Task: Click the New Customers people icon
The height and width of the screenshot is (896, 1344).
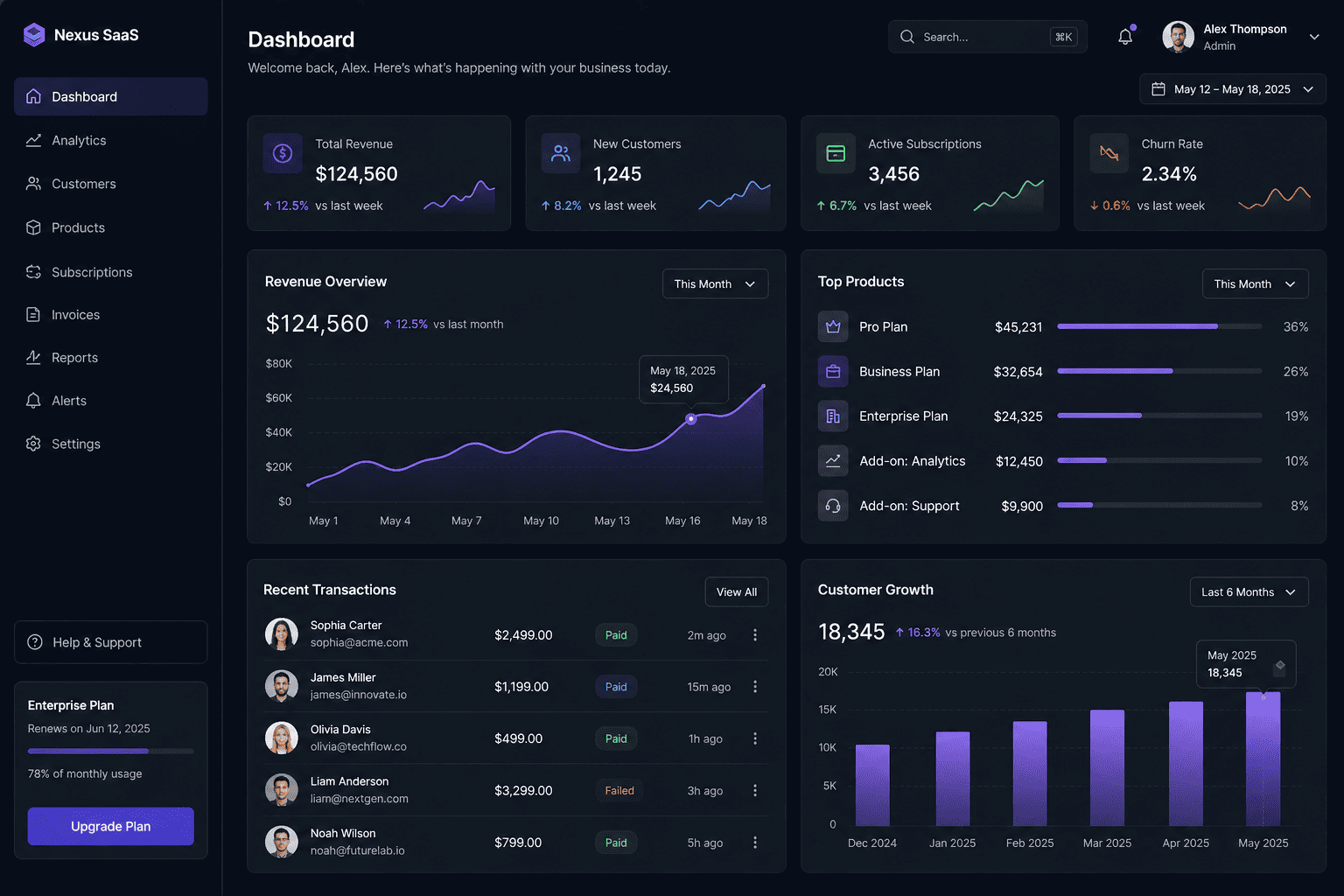Action: (x=561, y=153)
